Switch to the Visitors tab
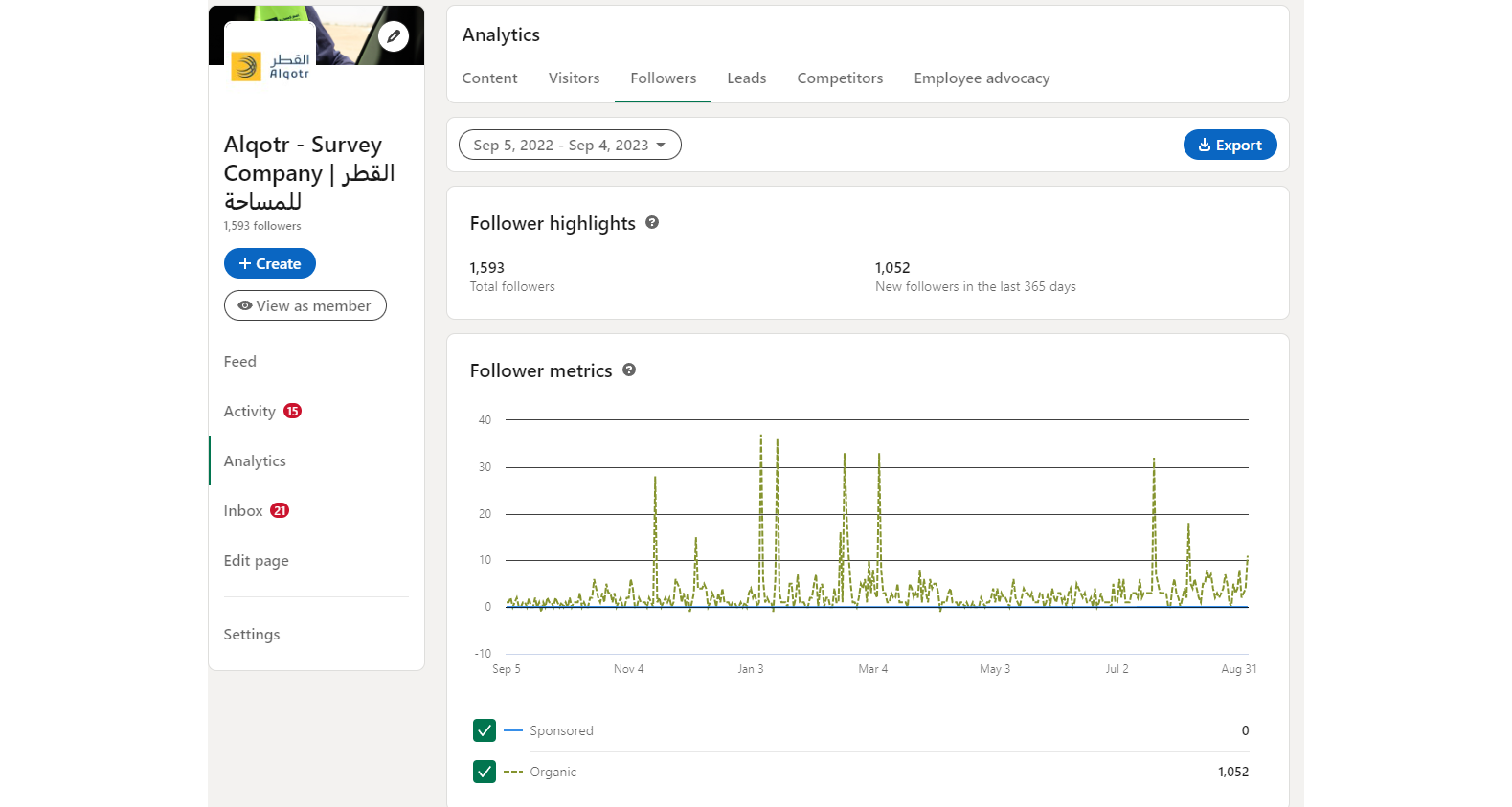Viewport: 1512px width, 807px height. tap(575, 78)
